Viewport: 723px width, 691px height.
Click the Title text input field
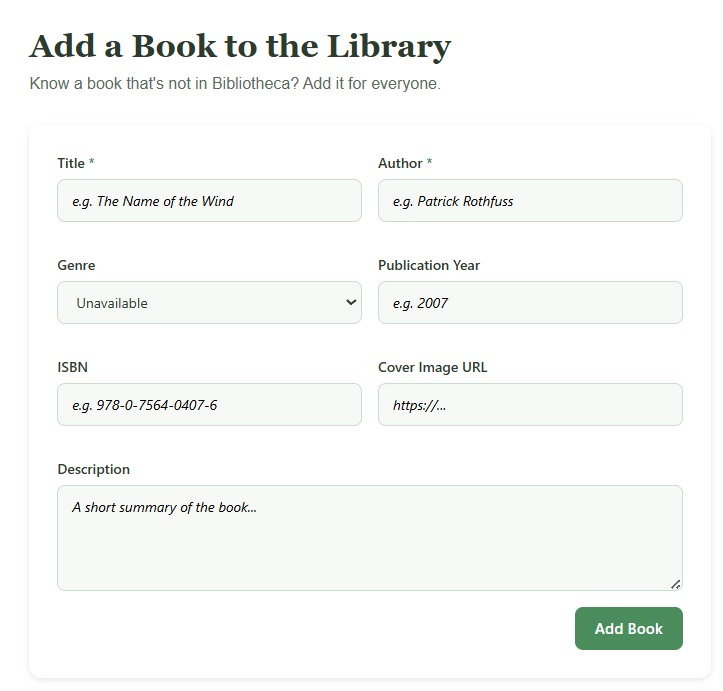209,201
